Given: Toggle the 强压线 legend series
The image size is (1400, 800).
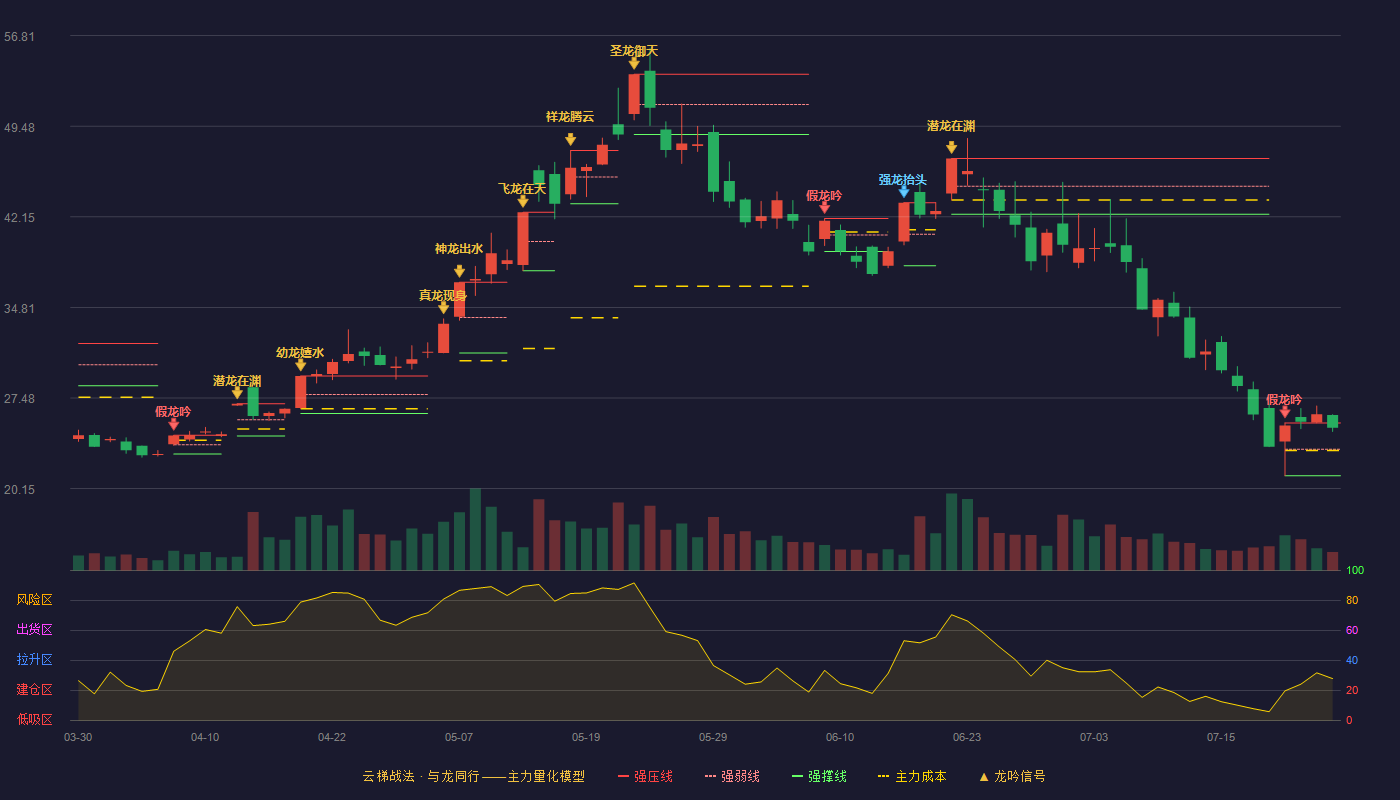Looking at the screenshot, I should coord(645,776).
